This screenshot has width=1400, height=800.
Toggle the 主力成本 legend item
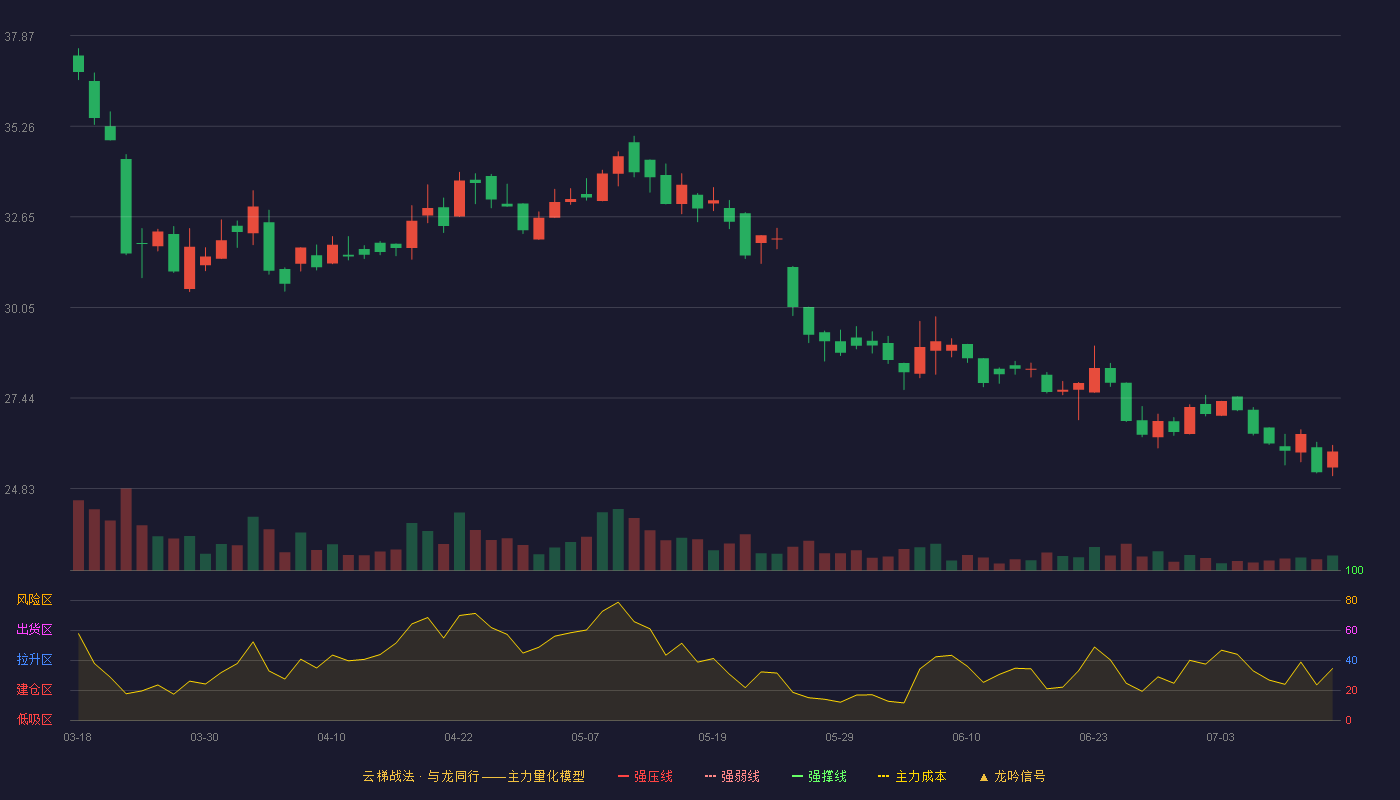[912, 776]
